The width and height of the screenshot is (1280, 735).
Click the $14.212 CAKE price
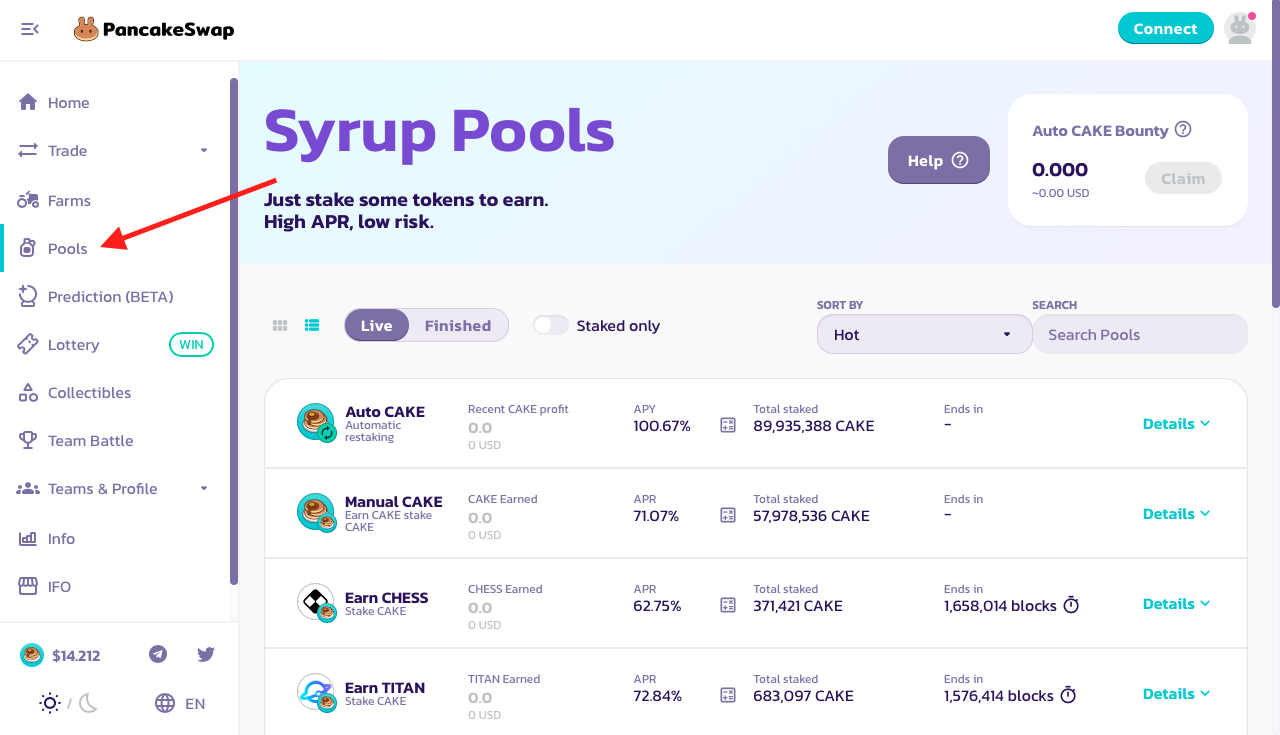(76, 656)
